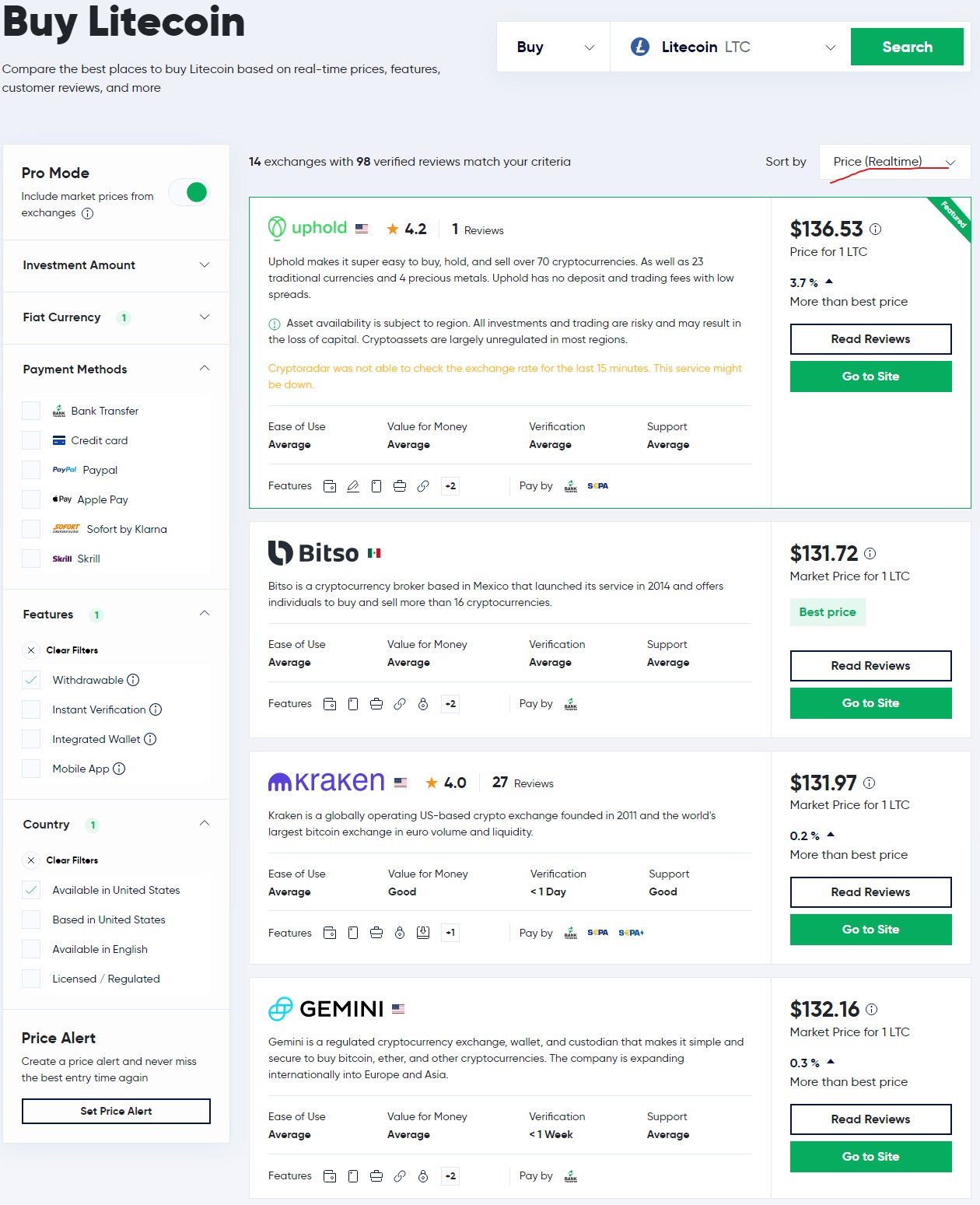This screenshot has width=980, height=1205.
Task: Uncheck Available in United States filter
Action: pyautogui.click(x=31, y=890)
